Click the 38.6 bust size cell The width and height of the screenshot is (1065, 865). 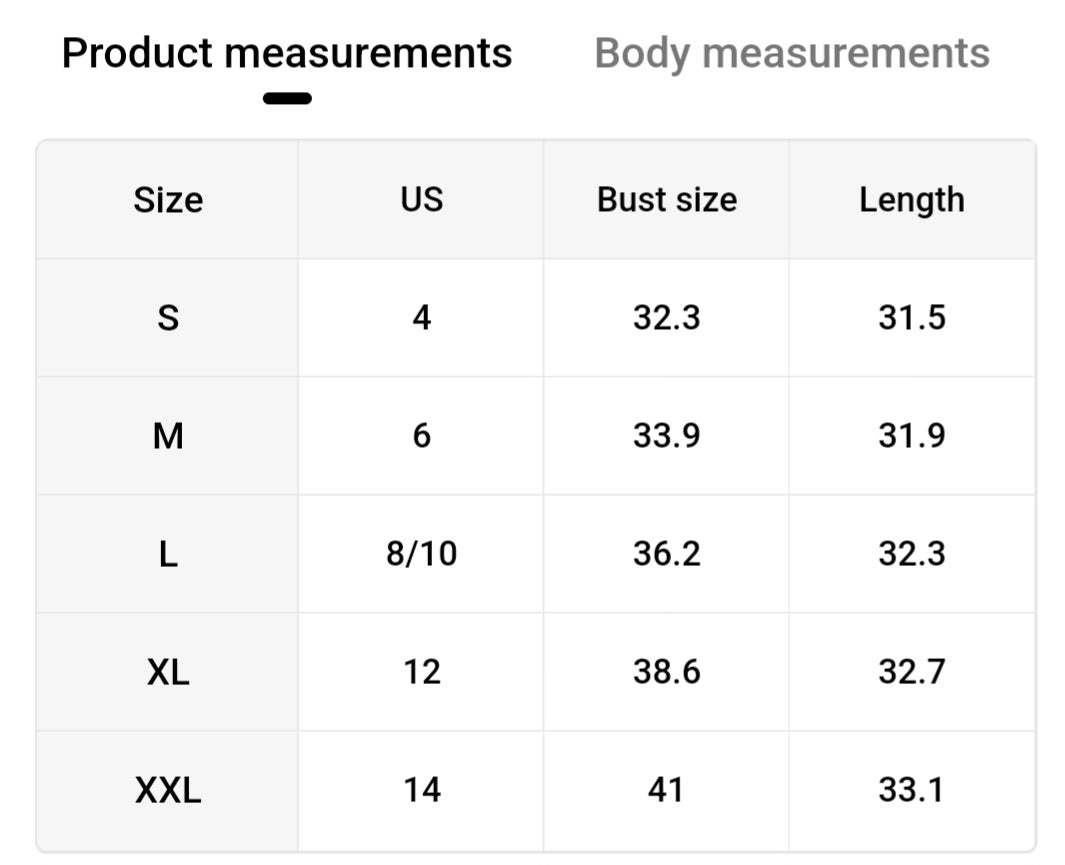point(666,672)
